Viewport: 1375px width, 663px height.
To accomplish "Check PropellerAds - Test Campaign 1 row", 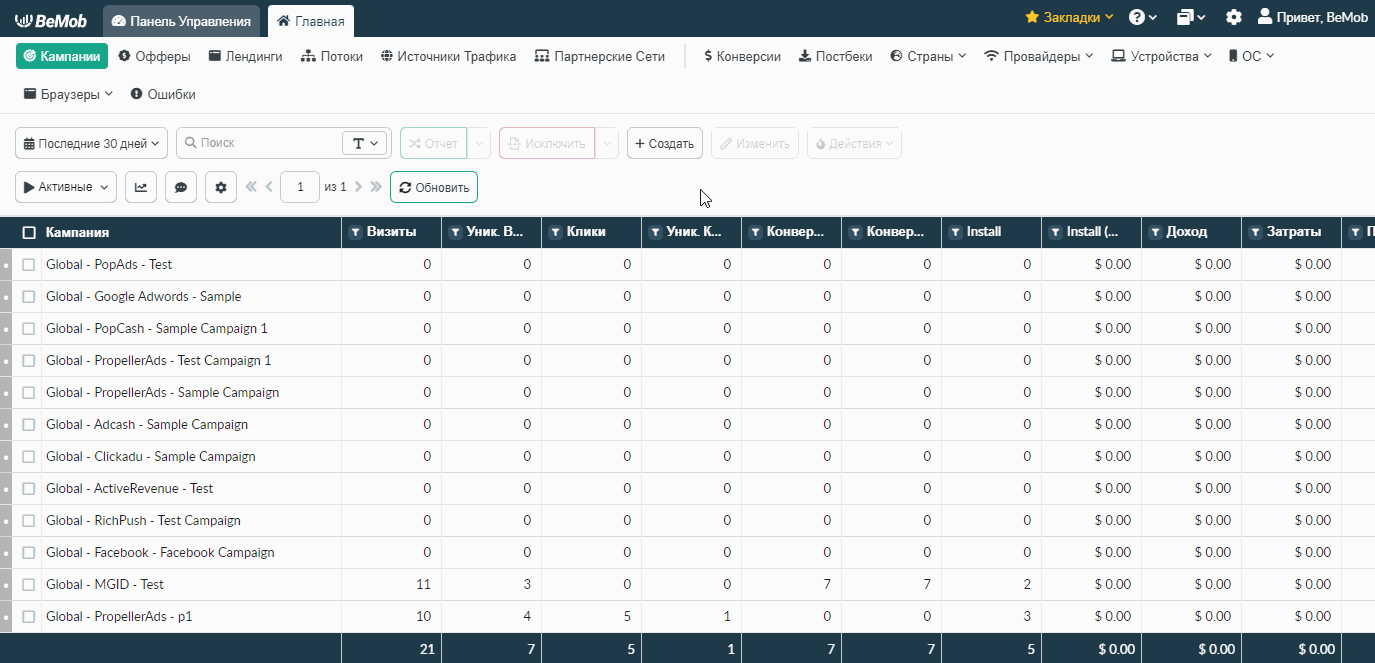I will pos(29,360).
